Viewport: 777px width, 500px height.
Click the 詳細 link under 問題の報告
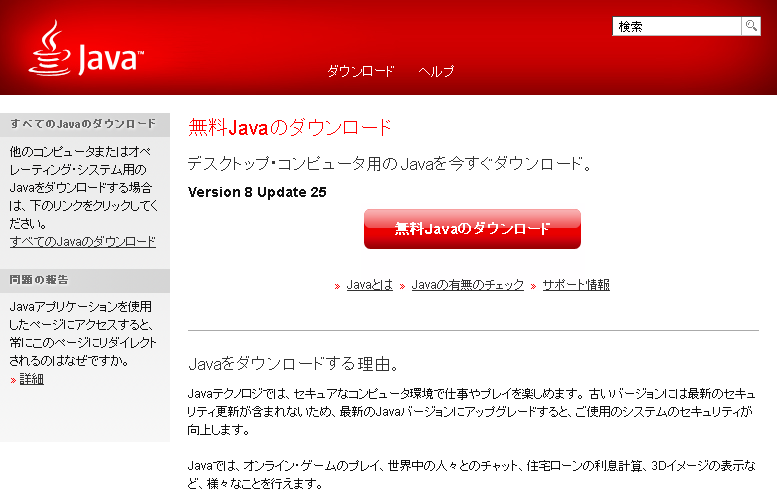click(32, 380)
